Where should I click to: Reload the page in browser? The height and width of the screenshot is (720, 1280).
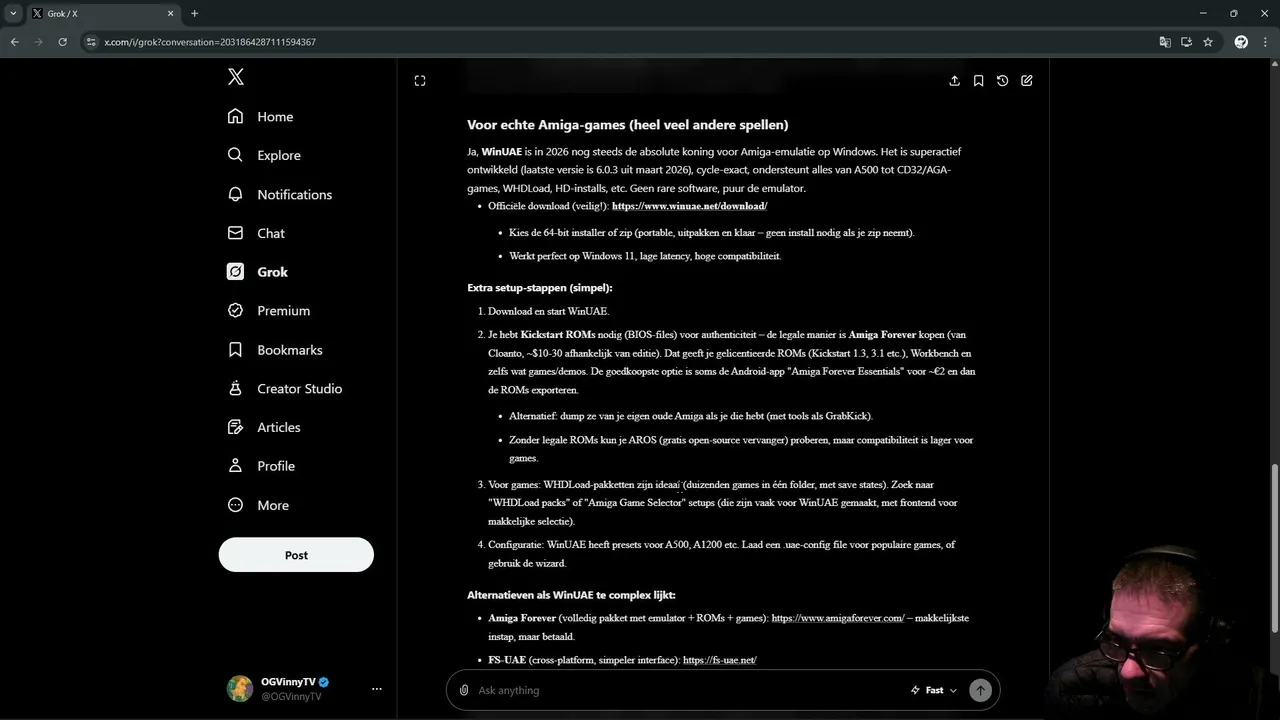pyautogui.click(x=62, y=42)
